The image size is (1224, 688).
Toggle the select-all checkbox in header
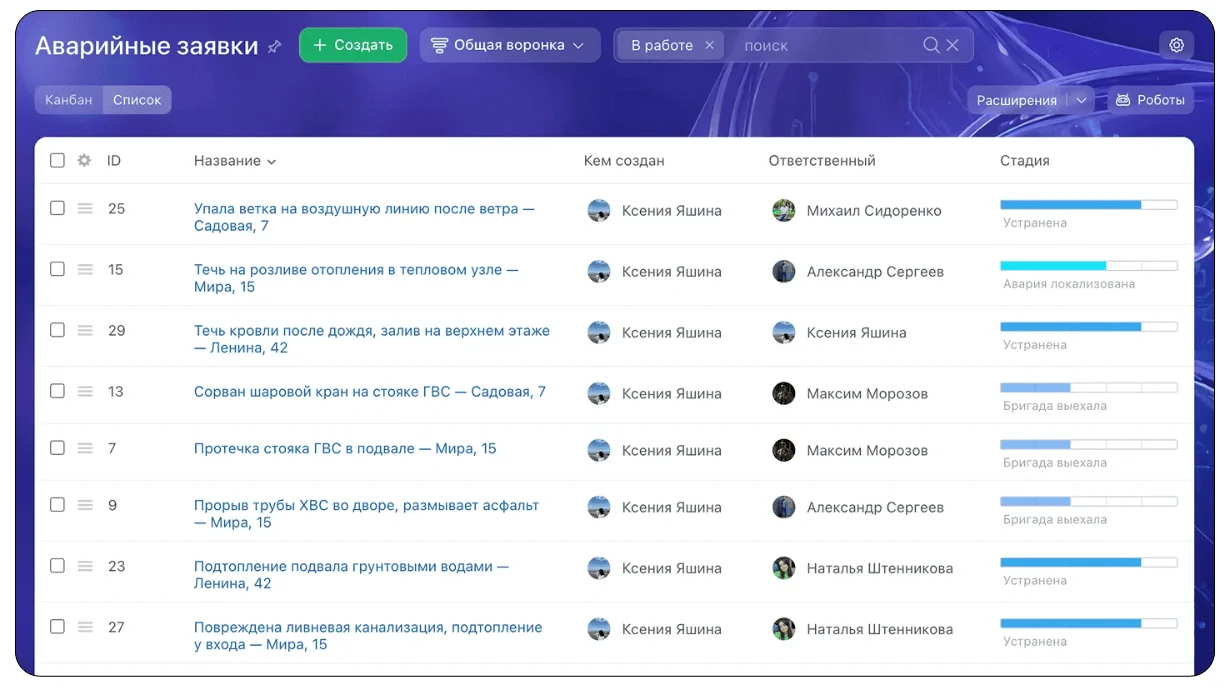(x=57, y=160)
